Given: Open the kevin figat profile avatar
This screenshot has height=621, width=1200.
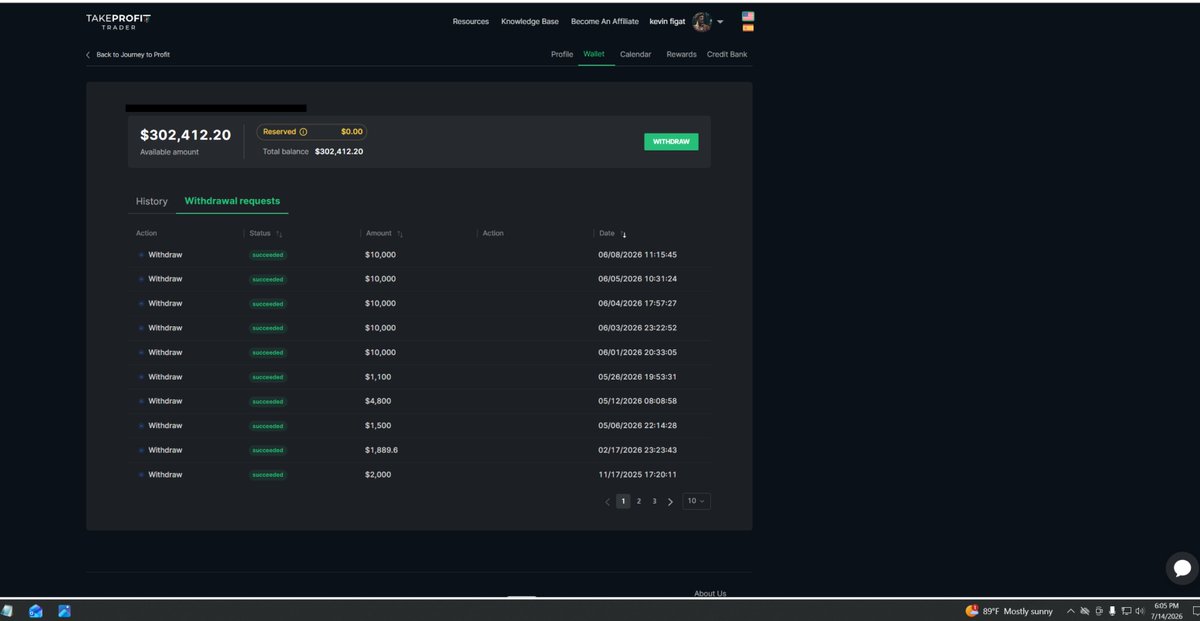Looking at the screenshot, I should (702, 22).
